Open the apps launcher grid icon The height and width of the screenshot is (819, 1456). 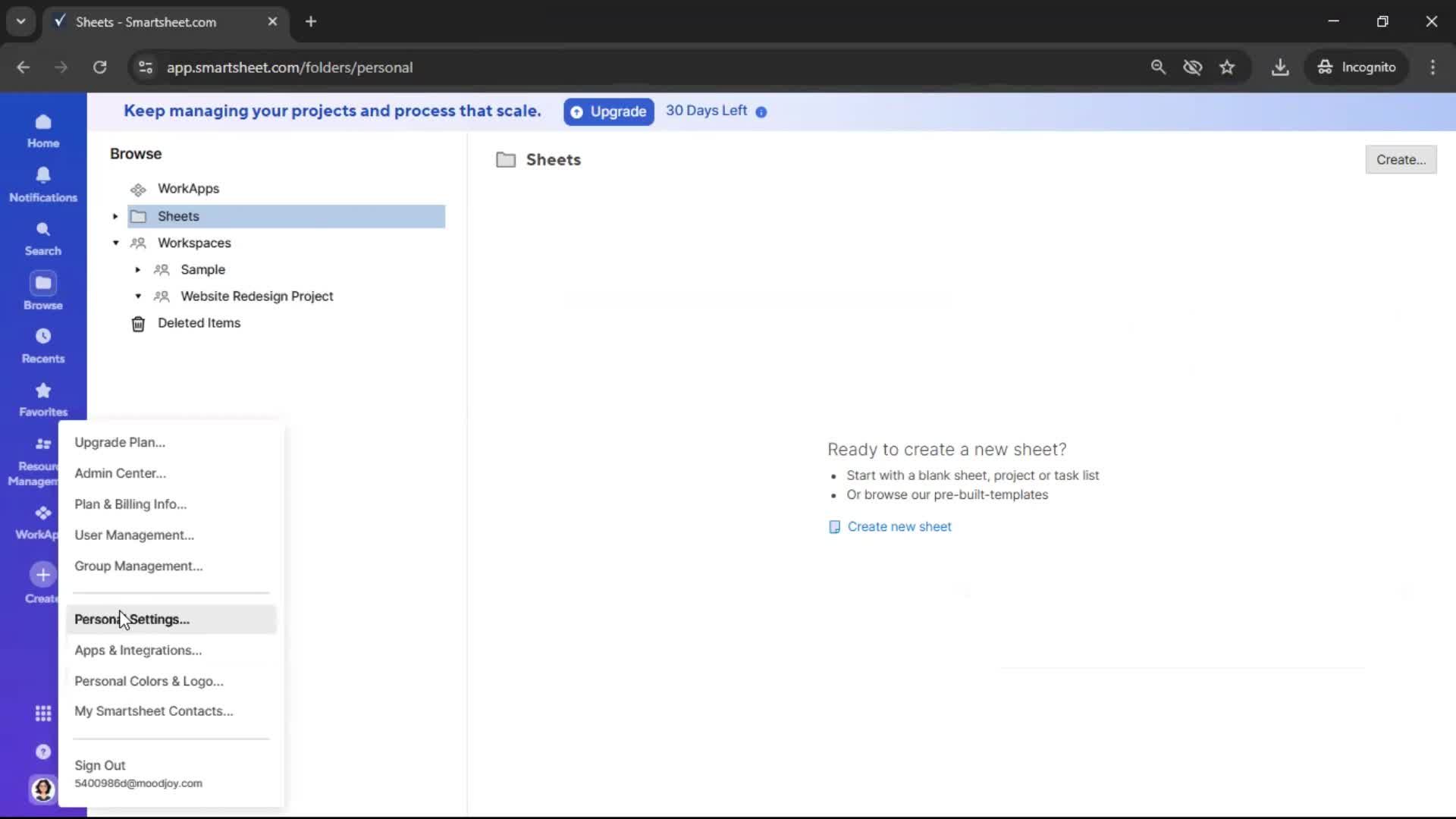[x=42, y=713]
